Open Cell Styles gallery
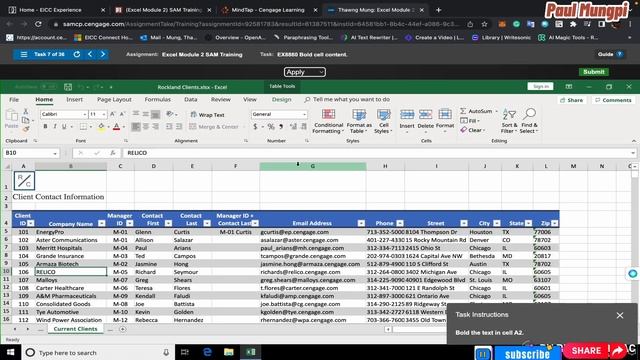Image resolution: width=640 pixels, height=360 pixels. tap(383, 121)
